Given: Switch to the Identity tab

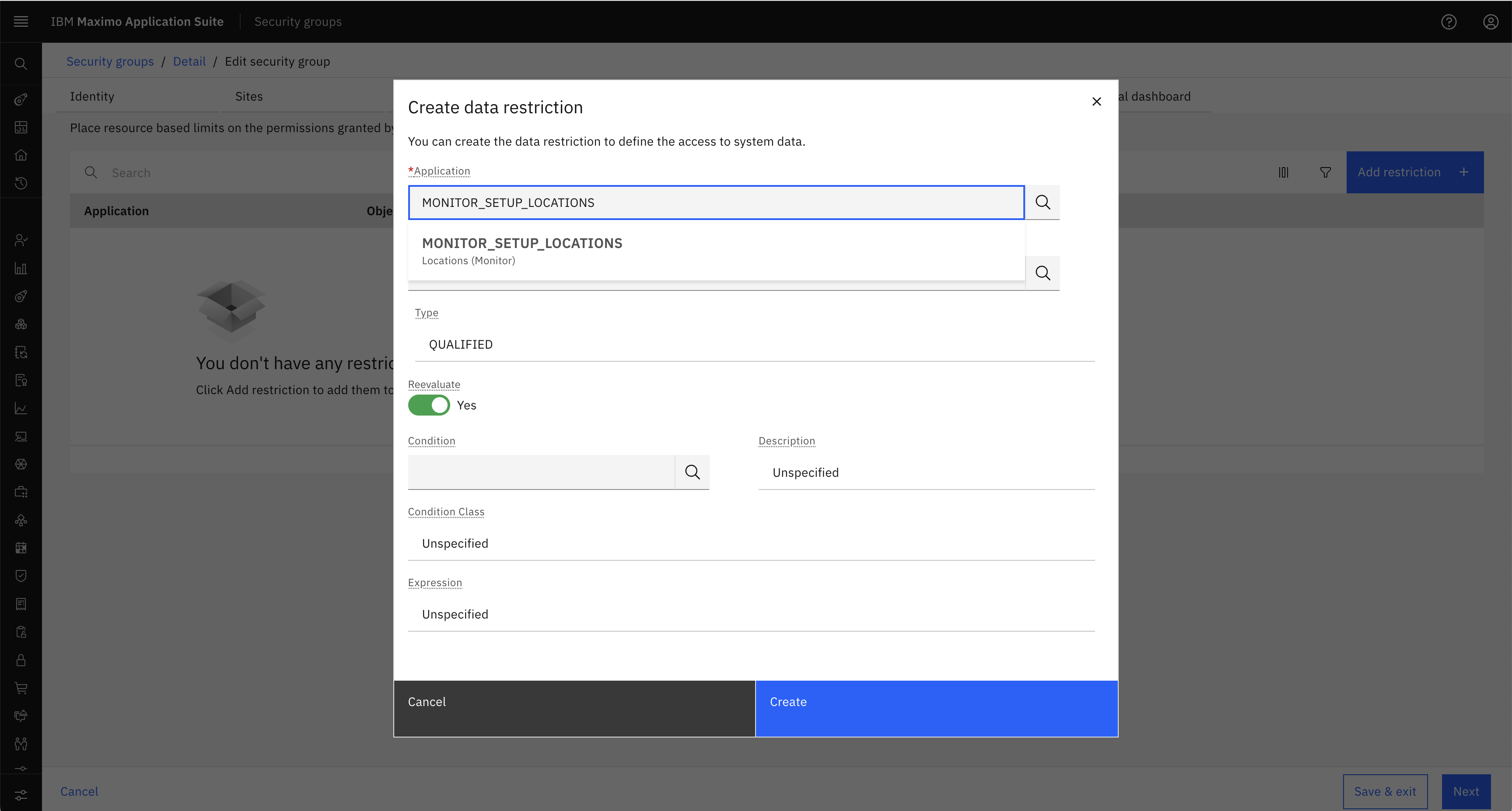Looking at the screenshot, I should [x=91, y=96].
